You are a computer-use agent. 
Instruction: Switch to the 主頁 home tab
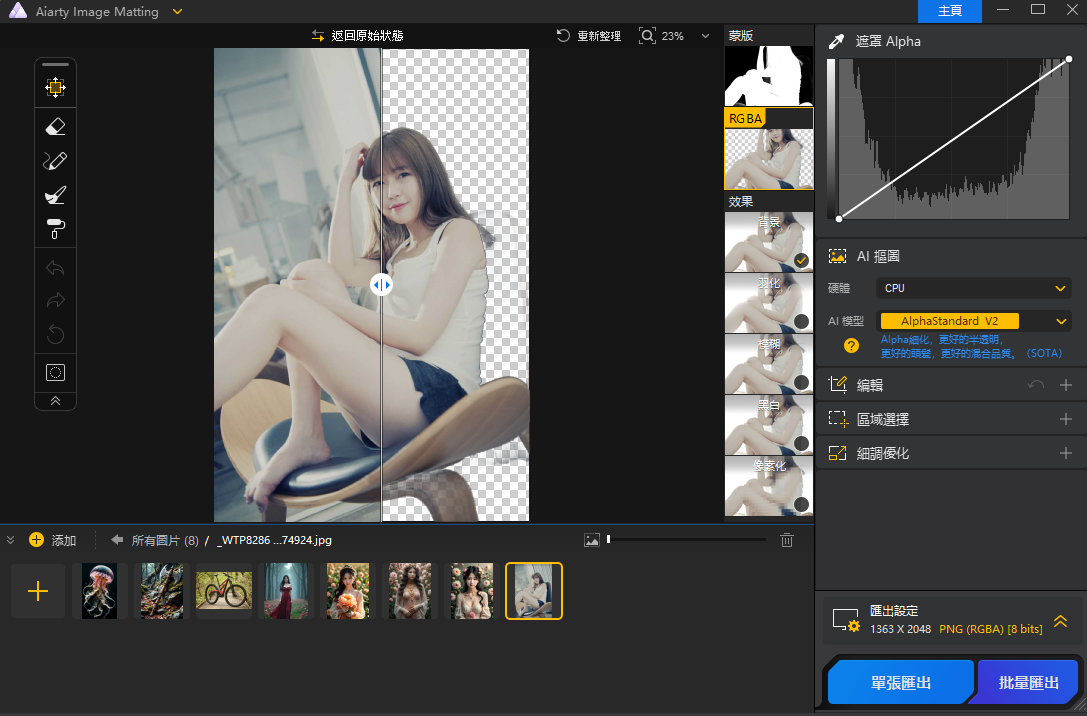pos(949,11)
